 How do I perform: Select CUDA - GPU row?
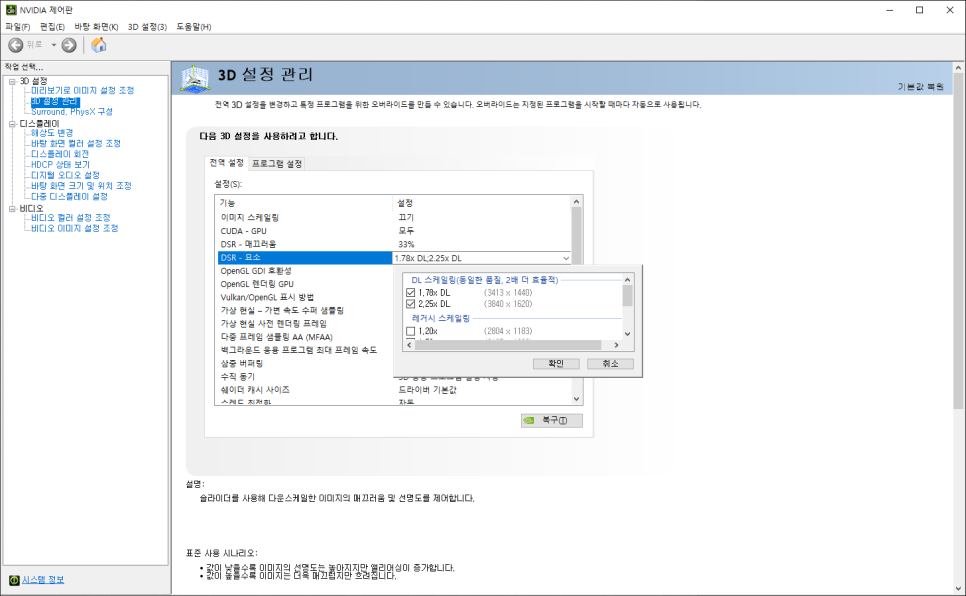click(x=394, y=231)
